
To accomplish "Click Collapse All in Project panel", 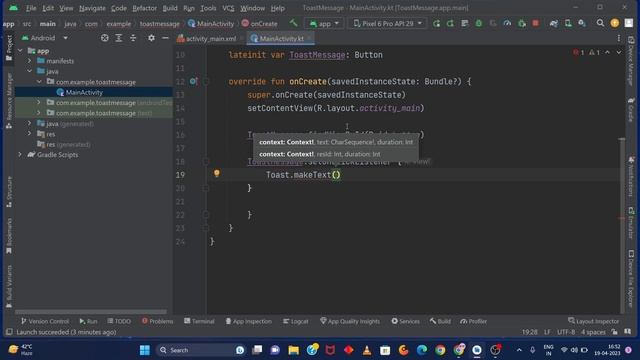I will point(133,38).
